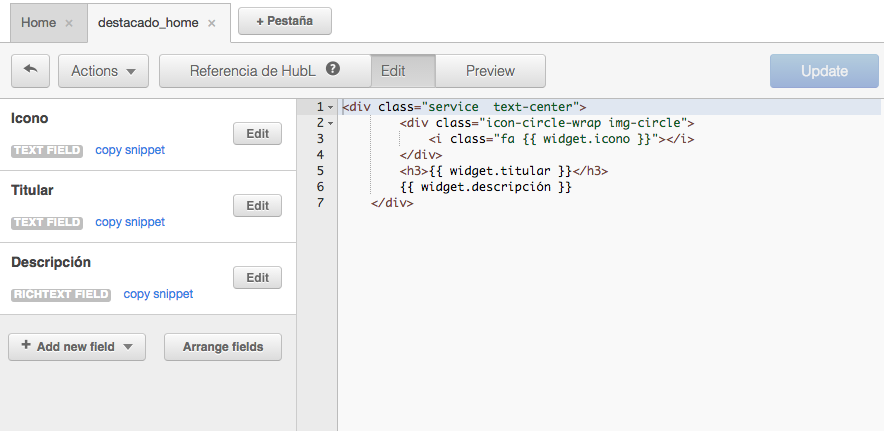Switch to Edit mode
Image resolution: width=884 pixels, height=431 pixels.
pos(403,71)
